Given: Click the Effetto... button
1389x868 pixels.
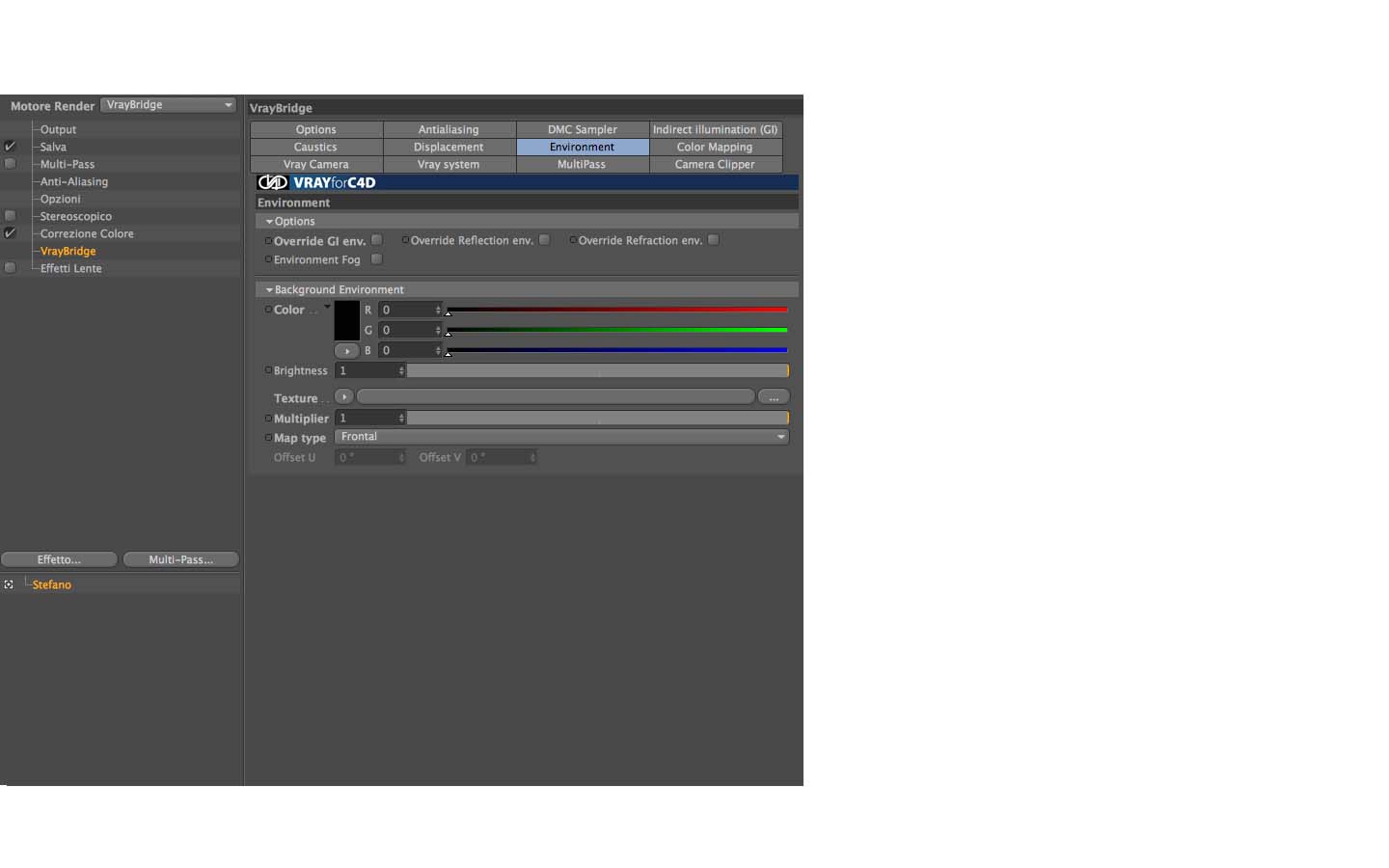Looking at the screenshot, I should 59,559.
